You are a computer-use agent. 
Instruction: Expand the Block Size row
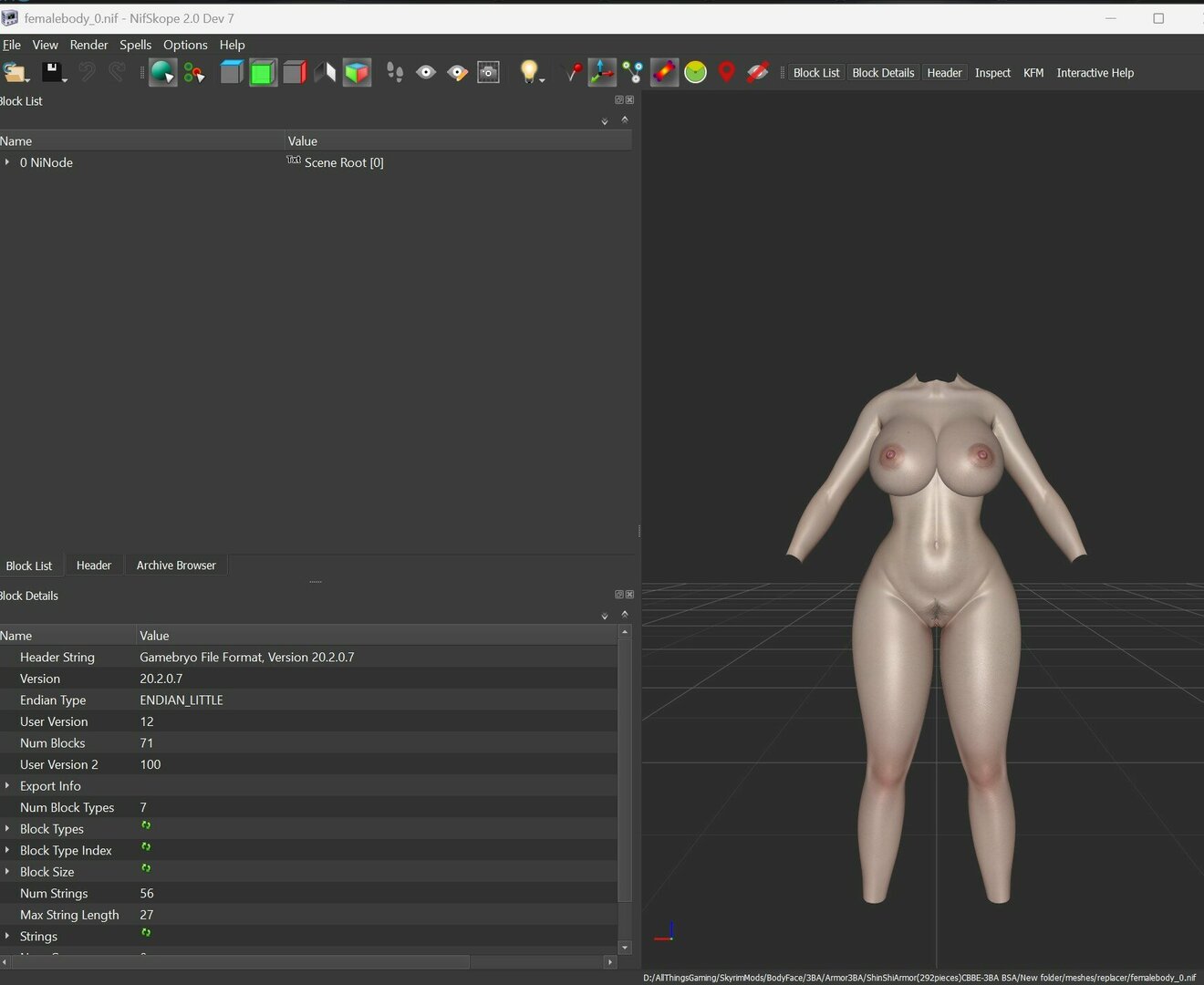click(7, 871)
